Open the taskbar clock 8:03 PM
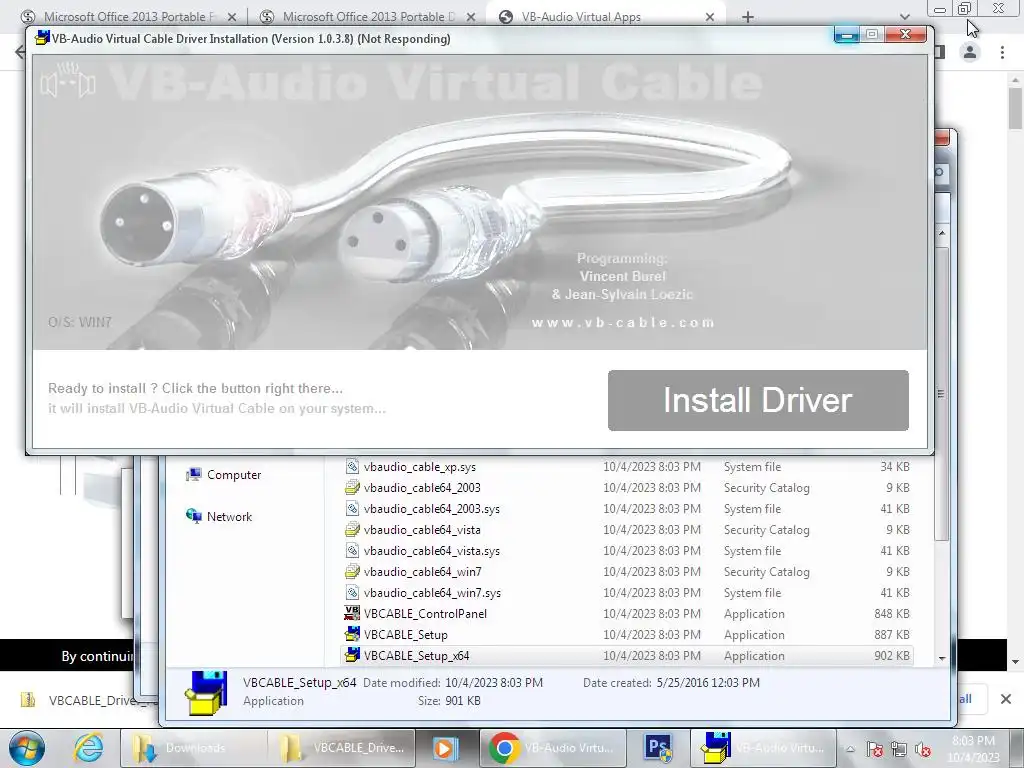The image size is (1024, 768). point(973,749)
